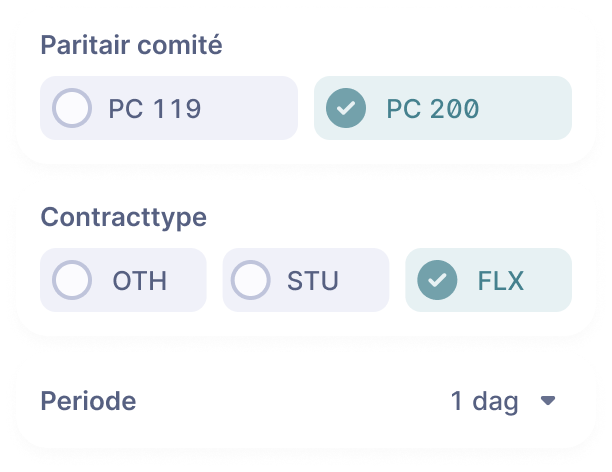
Task: Click the Contracttype heading
Action: tap(124, 217)
